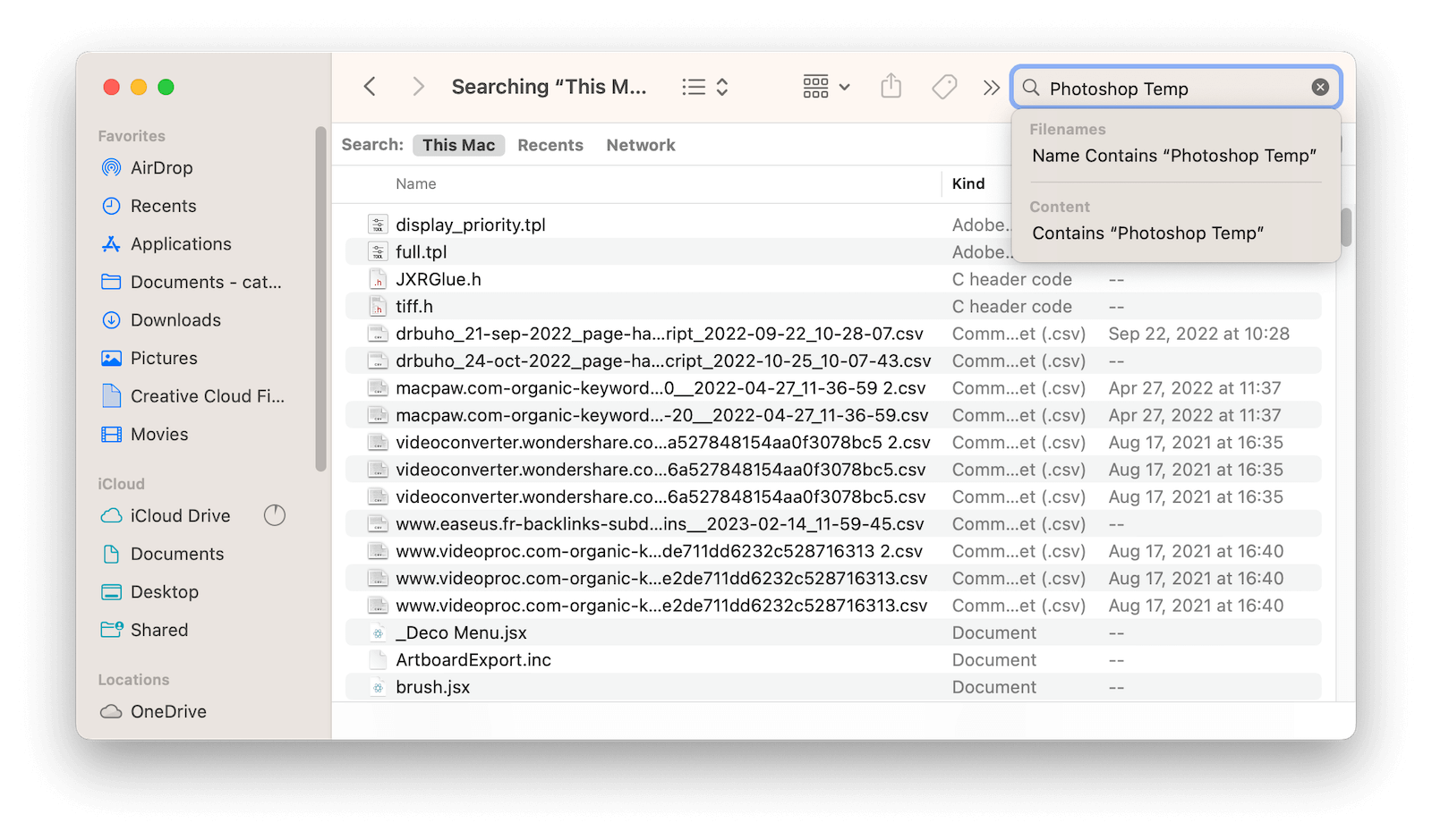Click the _Deco Menu.jsx script icon
This screenshot has height=840, width=1432.
[x=379, y=633]
